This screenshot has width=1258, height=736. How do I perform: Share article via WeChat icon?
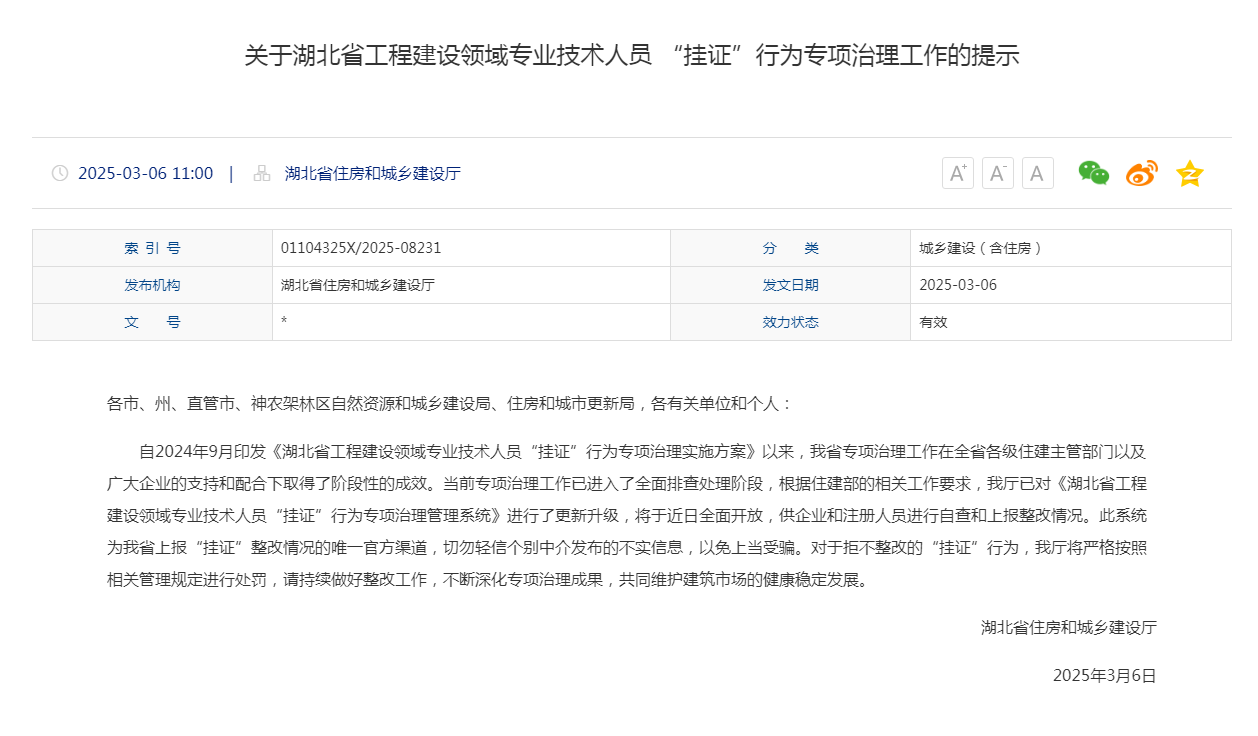tap(1093, 173)
